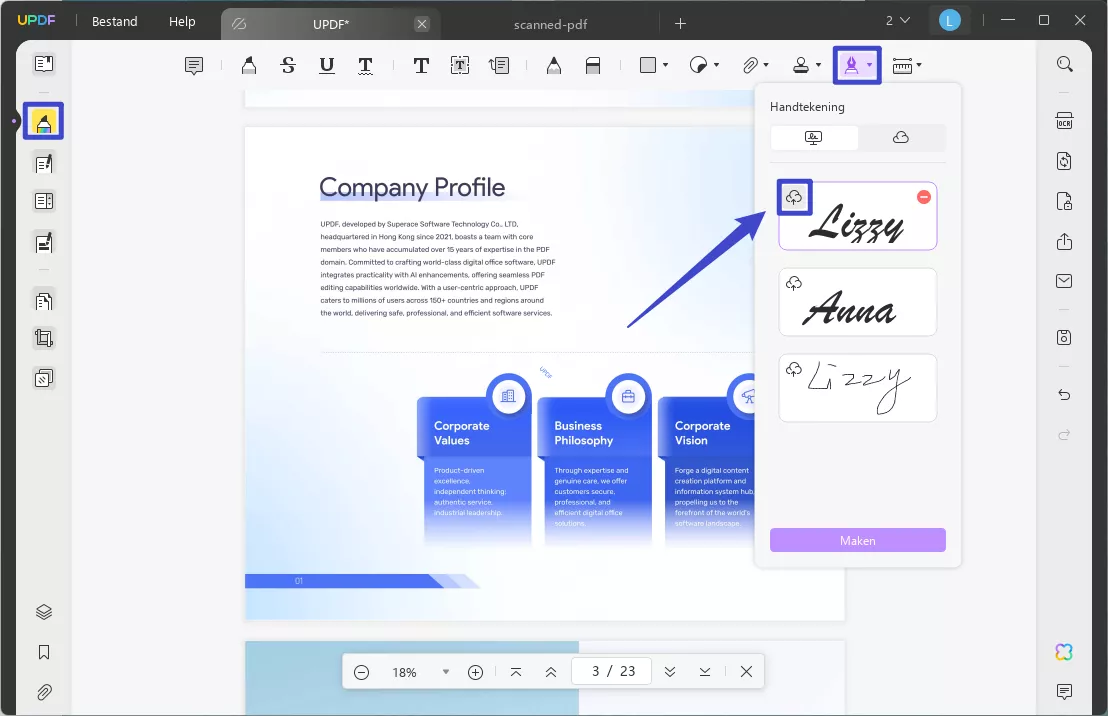This screenshot has height=716, width=1108.
Task: Open the Edit PDF mode in sidebar
Action: [x=44, y=164]
